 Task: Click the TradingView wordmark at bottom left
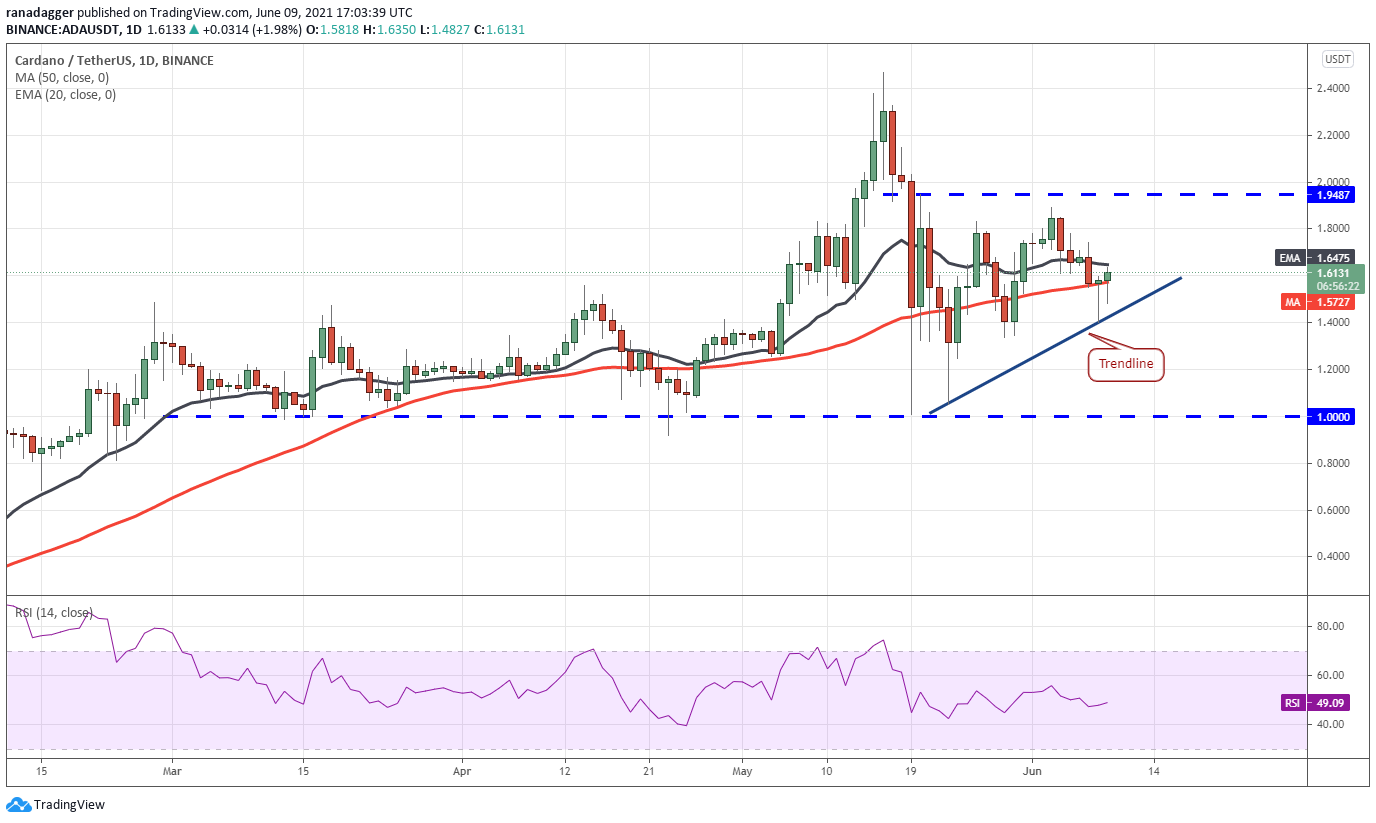69,805
